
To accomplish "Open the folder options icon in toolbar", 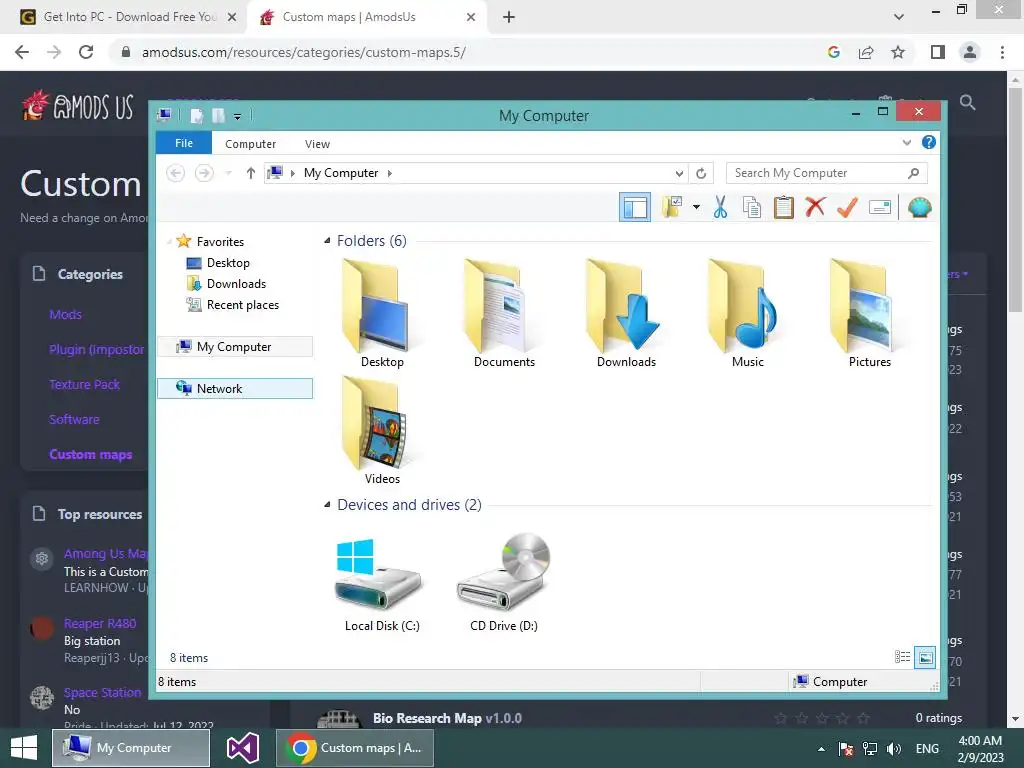I will pos(671,208).
